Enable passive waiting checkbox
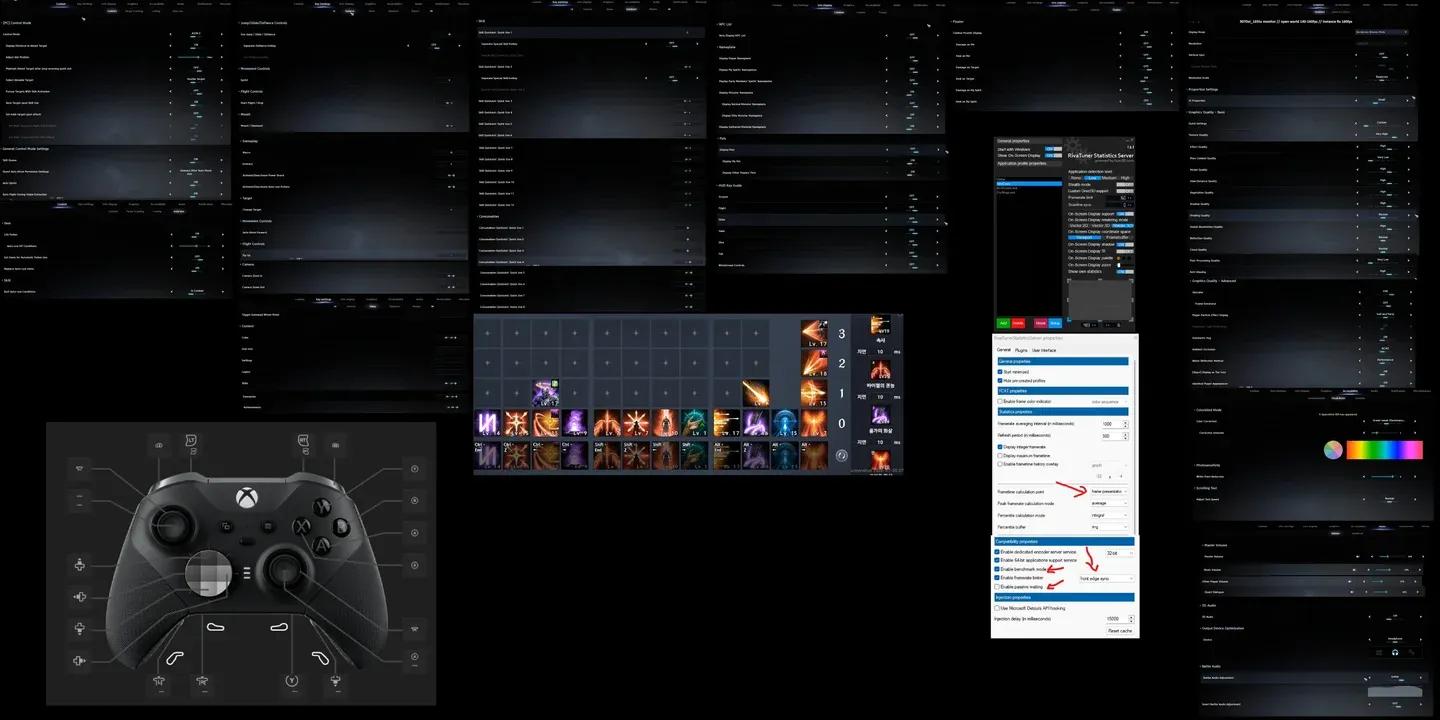 pos(996,587)
